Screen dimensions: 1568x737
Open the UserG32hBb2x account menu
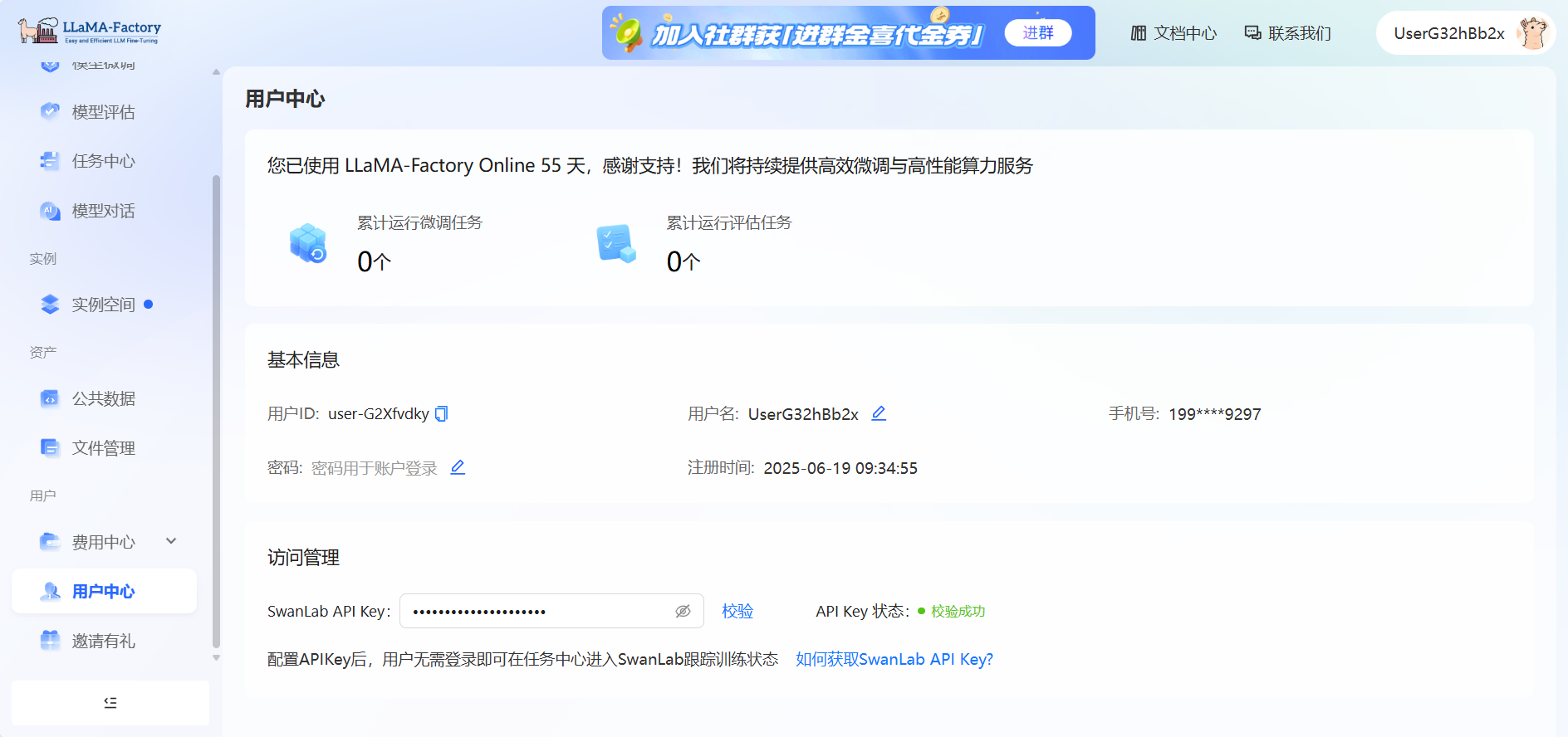(1448, 33)
